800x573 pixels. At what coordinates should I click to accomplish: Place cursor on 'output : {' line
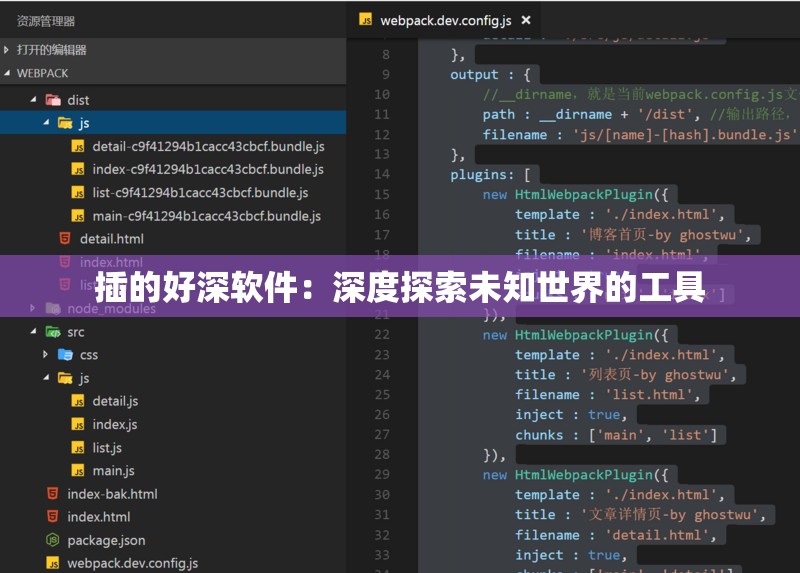[x=490, y=74]
